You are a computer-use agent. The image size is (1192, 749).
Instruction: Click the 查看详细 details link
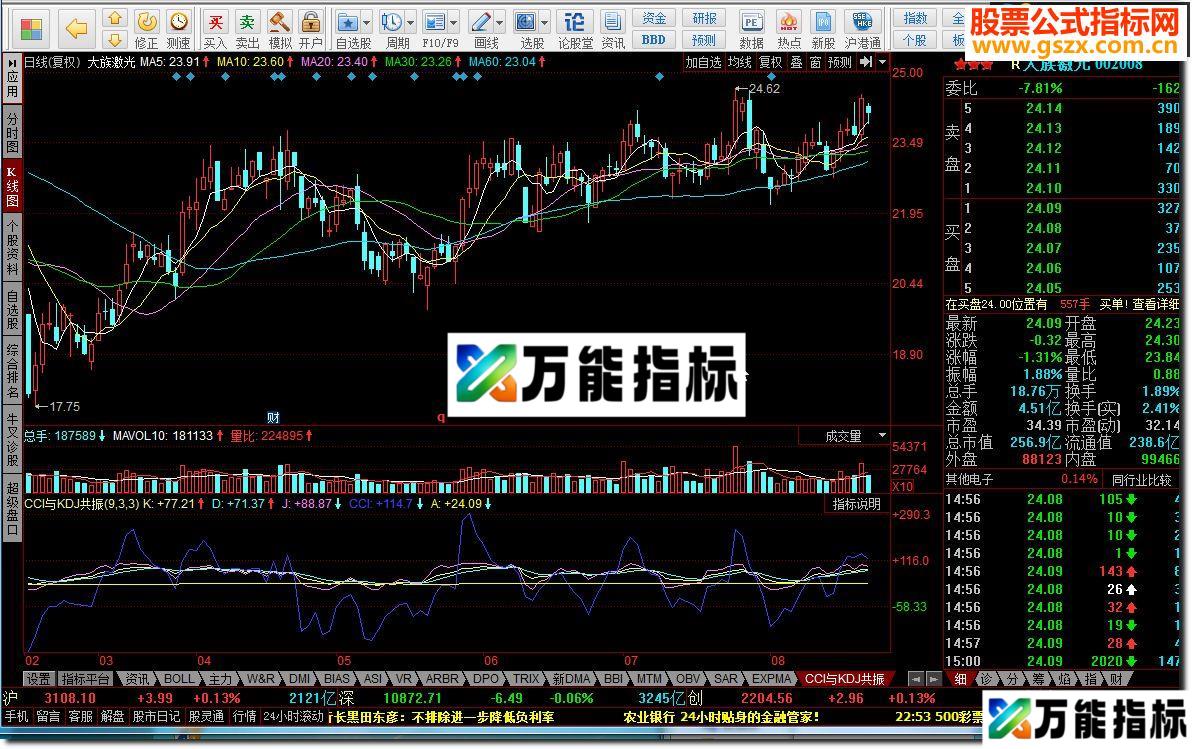[1155, 303]
